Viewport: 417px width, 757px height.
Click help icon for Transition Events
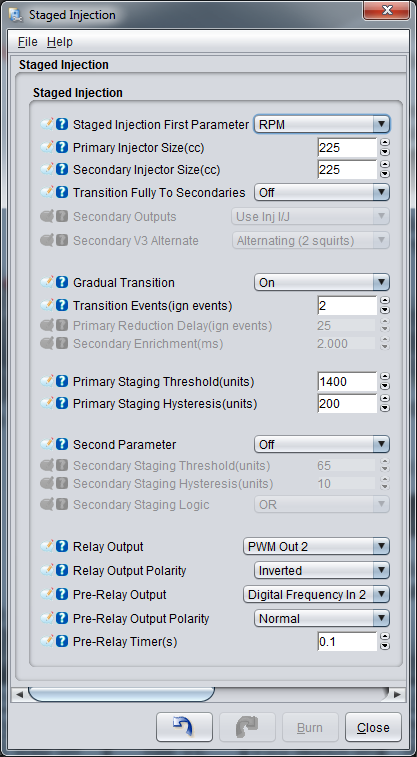61,305
